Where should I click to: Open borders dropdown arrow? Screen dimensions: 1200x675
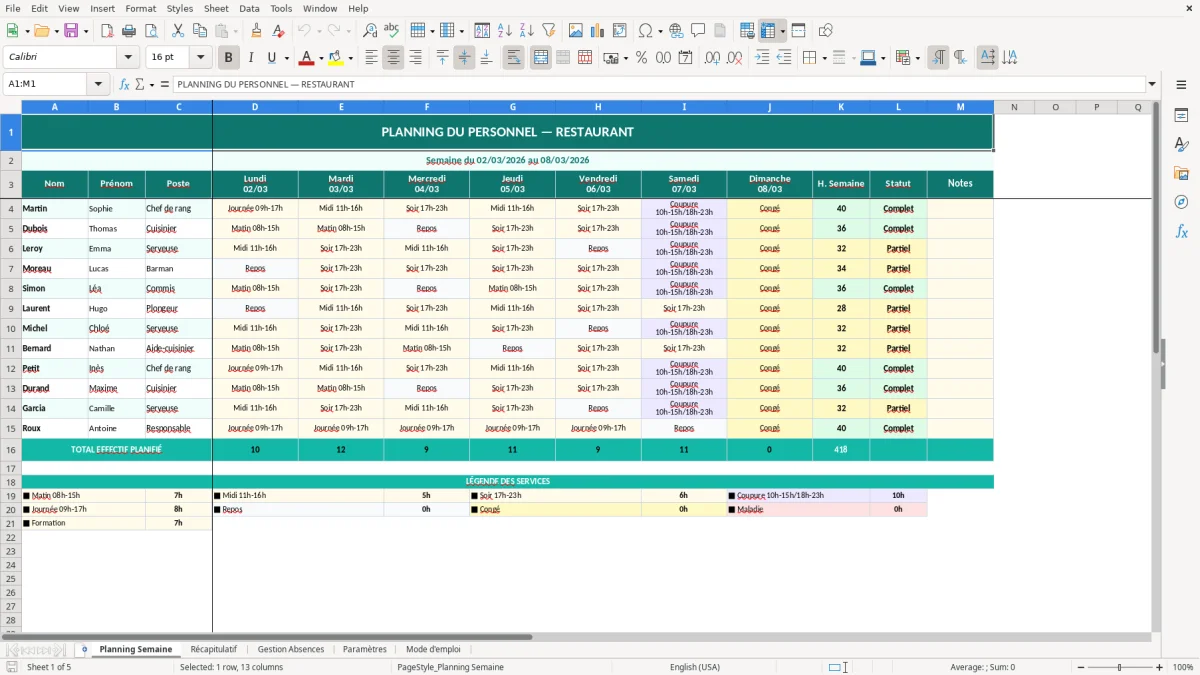(823, 58)
